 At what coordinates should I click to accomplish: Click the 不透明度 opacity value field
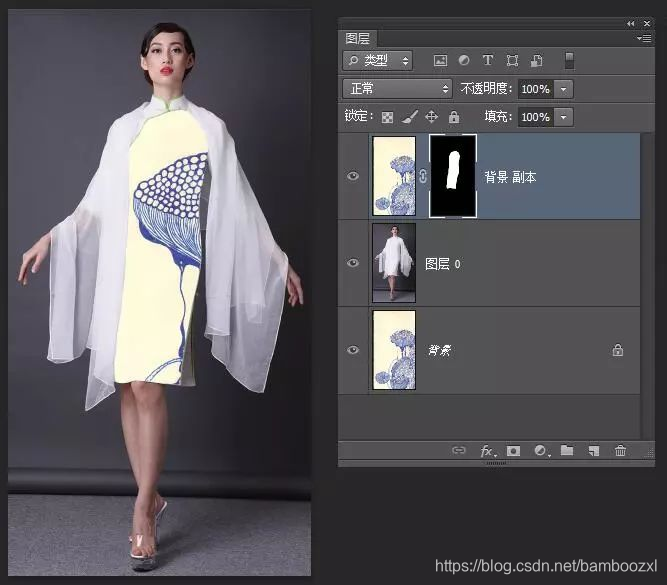(x=536, y=89)
